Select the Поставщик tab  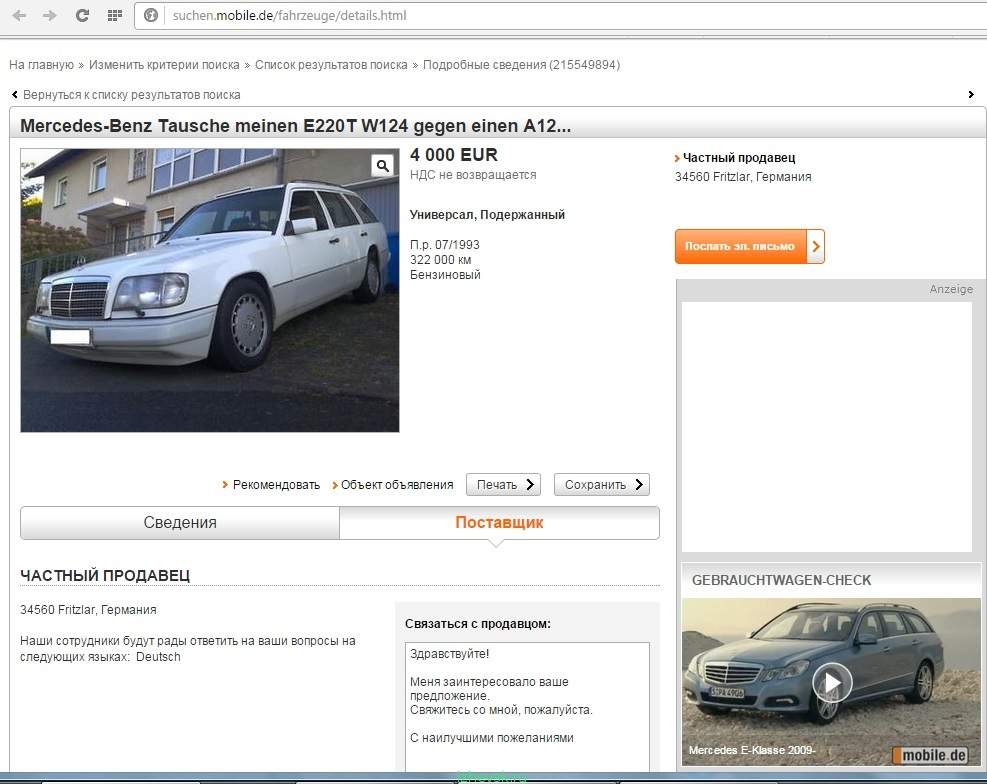(499, 523)
